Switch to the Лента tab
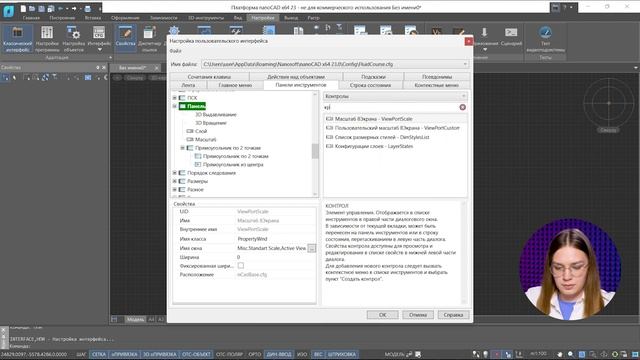Image resolution: width=640 pixels, height=360 pixels. (188, 85)
